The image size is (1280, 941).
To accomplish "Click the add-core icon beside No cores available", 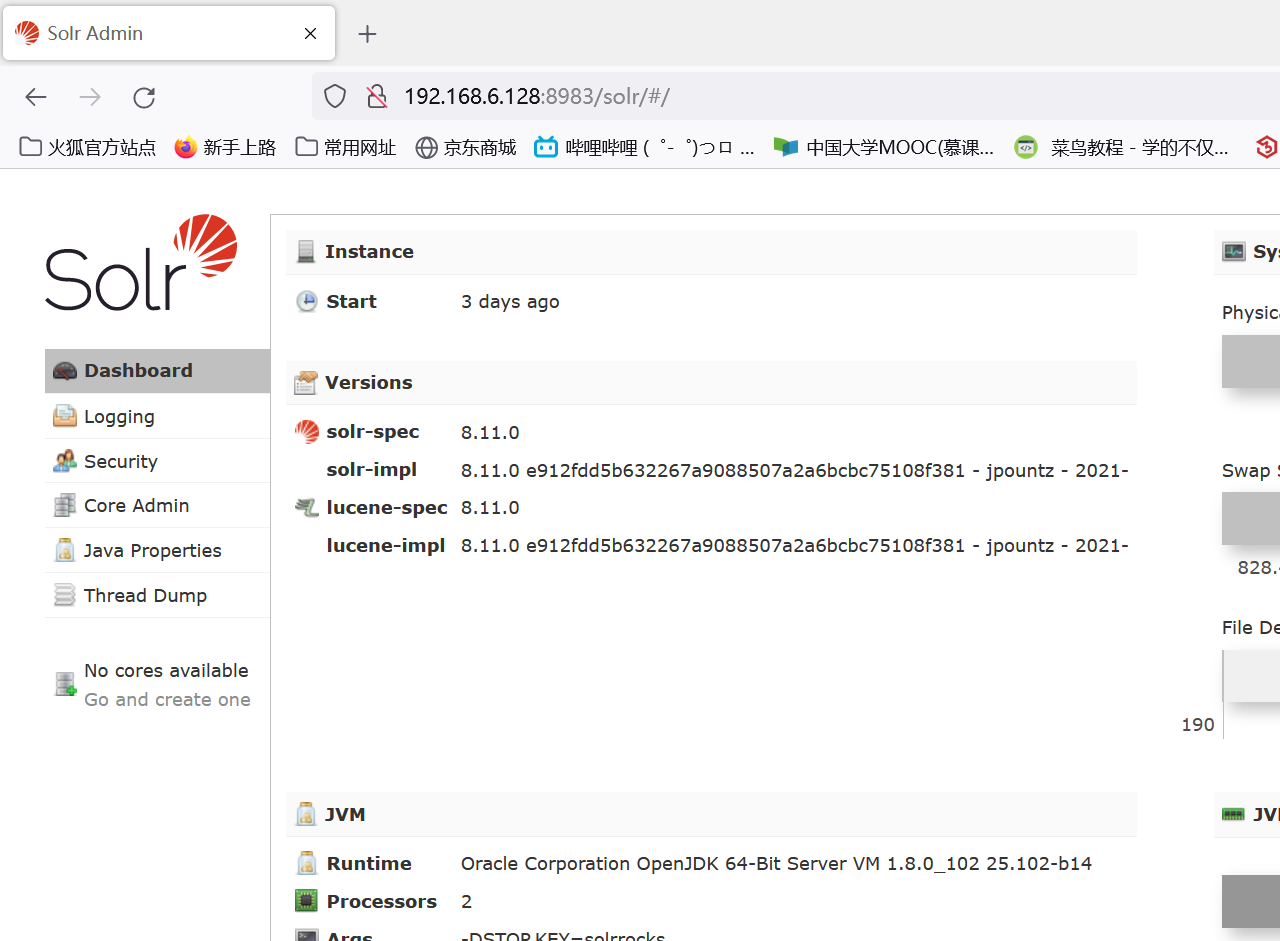I will (65, 684).
